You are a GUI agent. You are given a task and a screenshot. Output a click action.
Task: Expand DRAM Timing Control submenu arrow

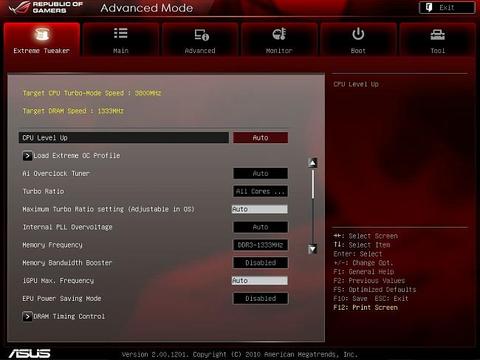(x=27, y=316)
